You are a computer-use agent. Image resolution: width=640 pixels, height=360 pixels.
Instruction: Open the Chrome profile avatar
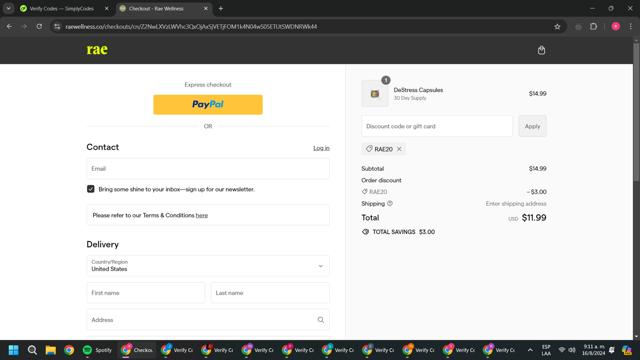(x=616, y=27)
